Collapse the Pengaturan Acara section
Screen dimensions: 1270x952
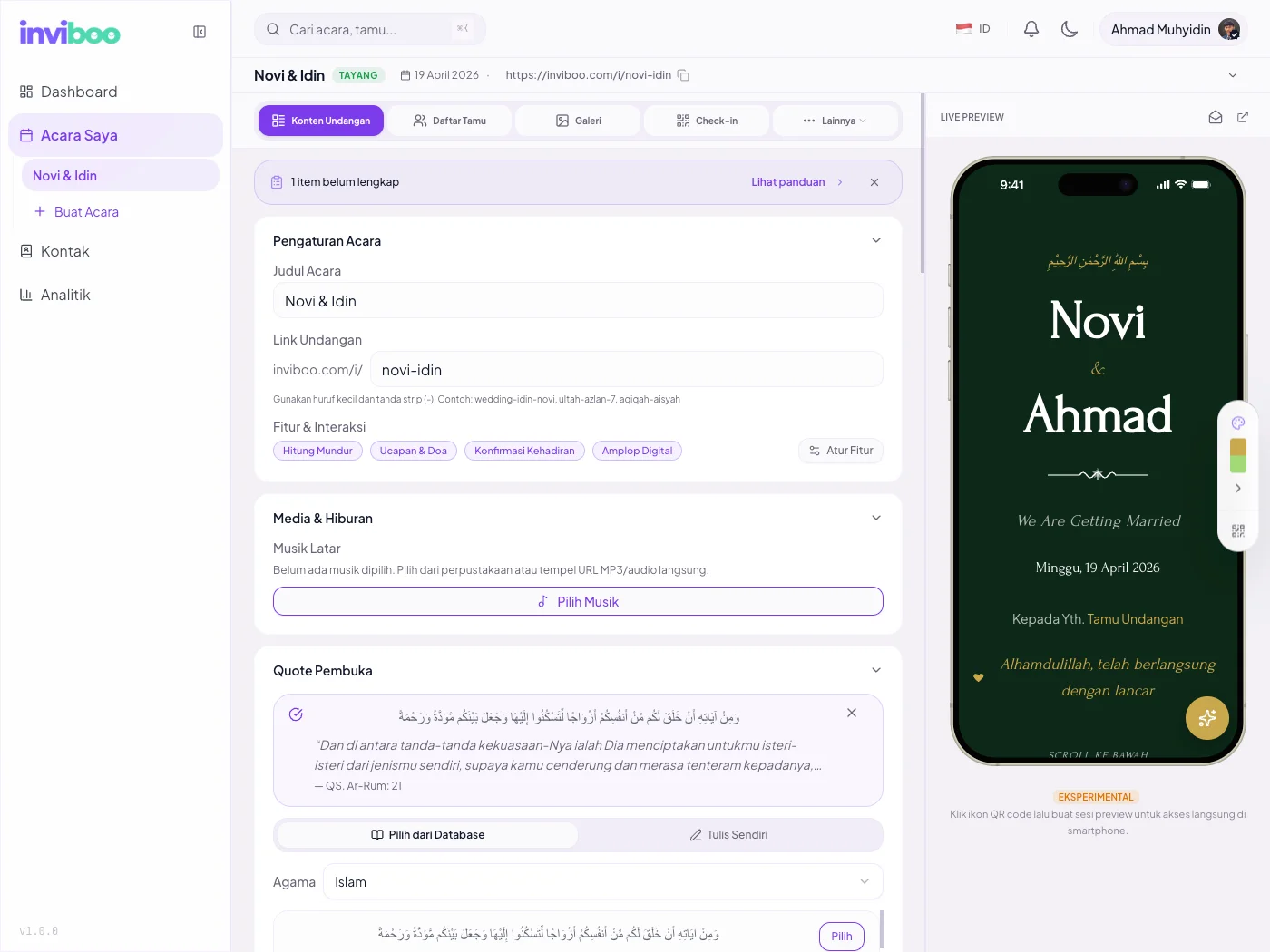(x=876, y=240)
